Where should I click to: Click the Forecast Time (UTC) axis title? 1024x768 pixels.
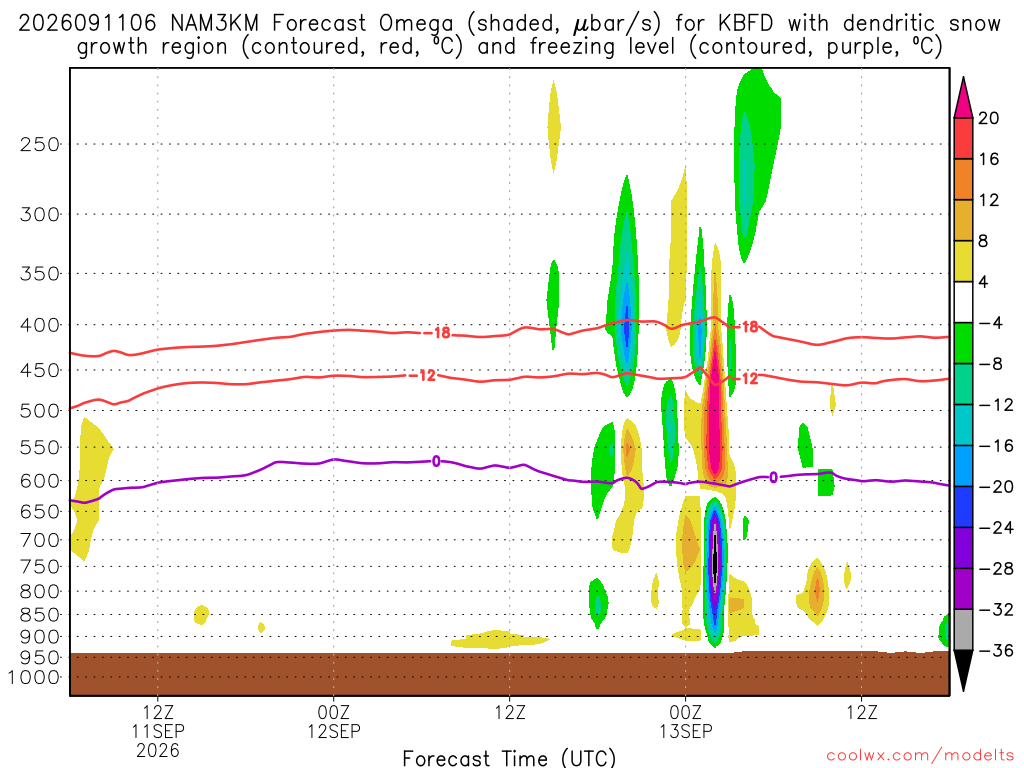pyautogui.click(x=509, y=758)
